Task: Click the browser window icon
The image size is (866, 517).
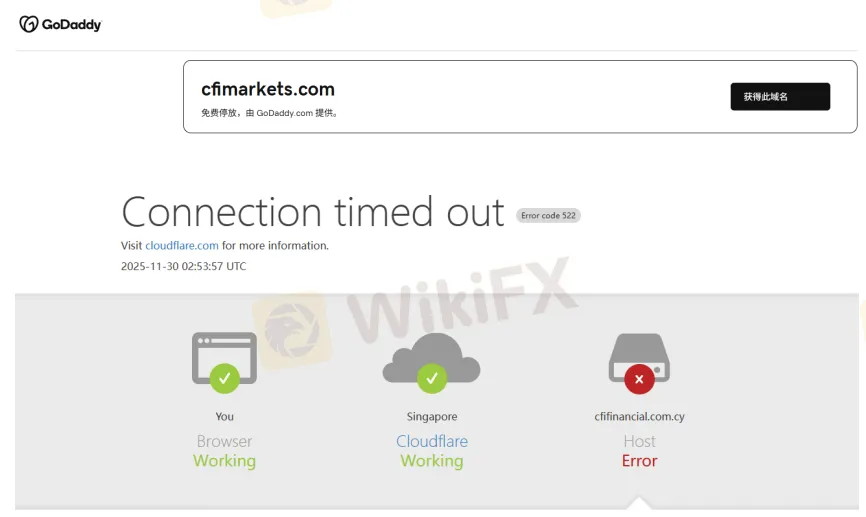Action: [224, 358]
